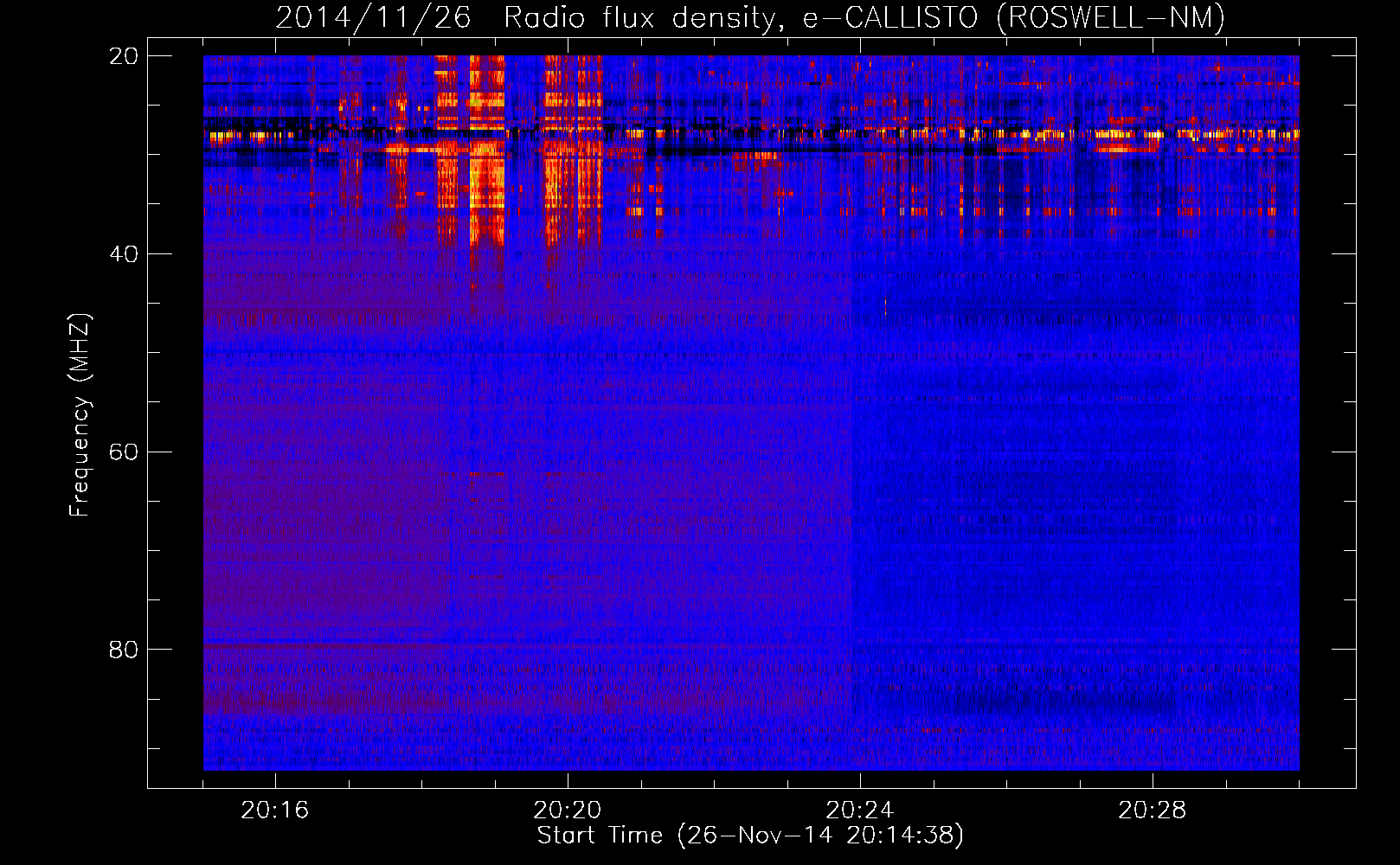Click the 'Frequency (MHZ)' axis title
The width and height of the screenshot is (1400, 865).
80,415
